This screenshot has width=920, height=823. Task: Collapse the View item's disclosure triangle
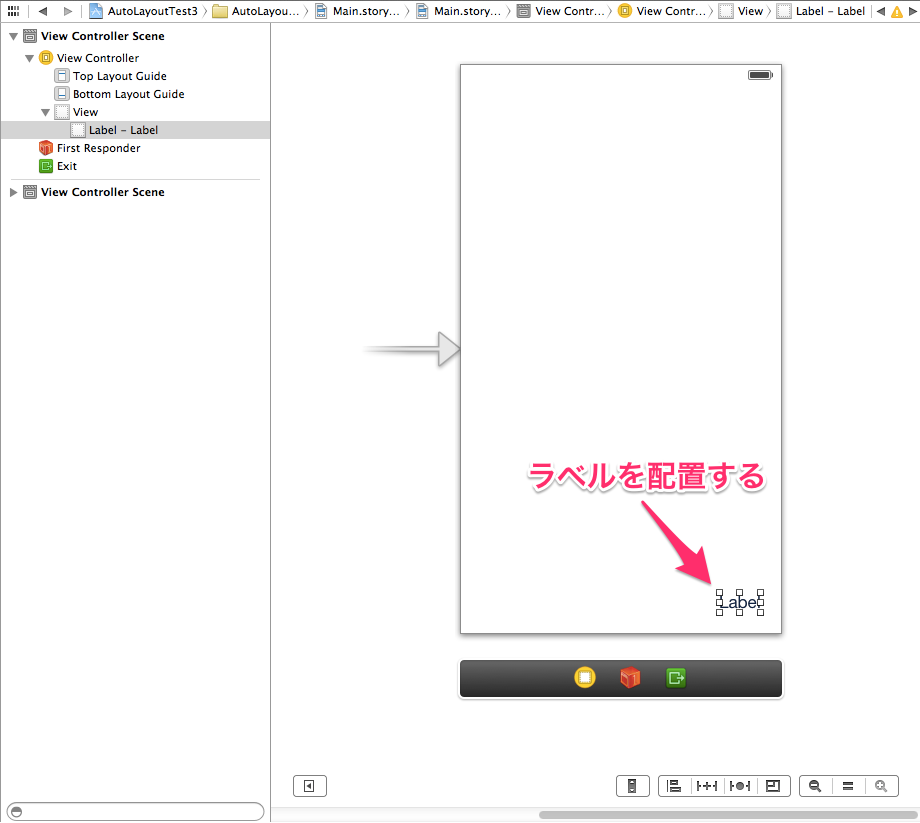pyautogui.click(x=44, y=111)
